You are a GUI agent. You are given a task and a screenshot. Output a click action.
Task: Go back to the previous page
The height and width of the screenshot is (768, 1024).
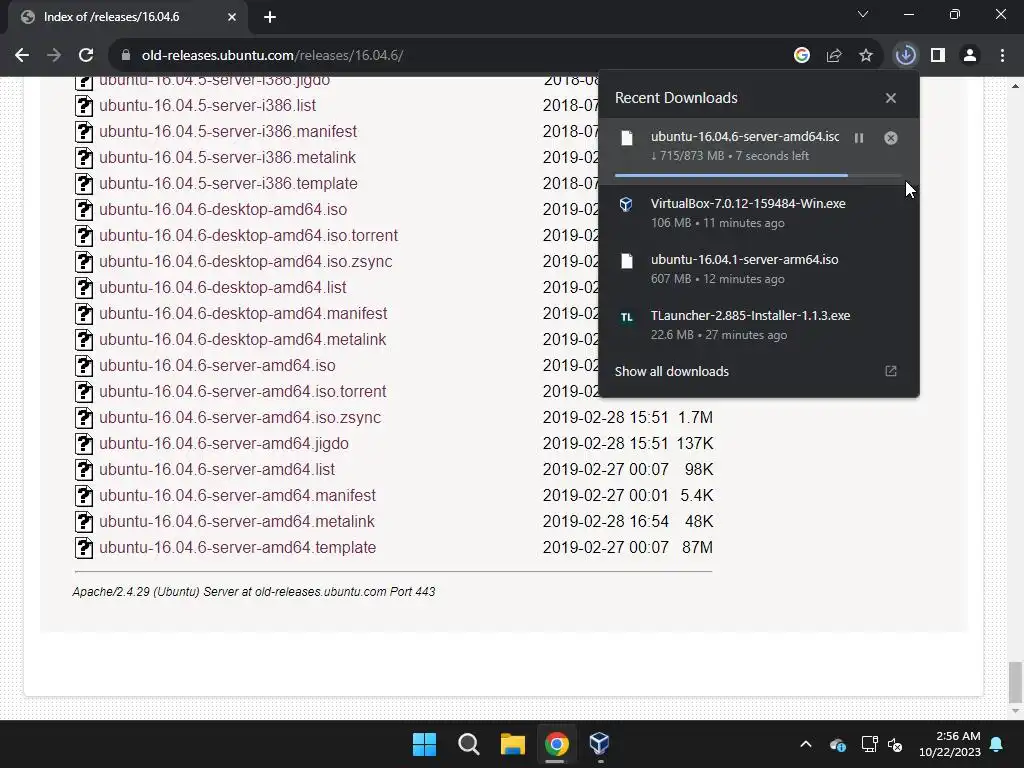22,56
